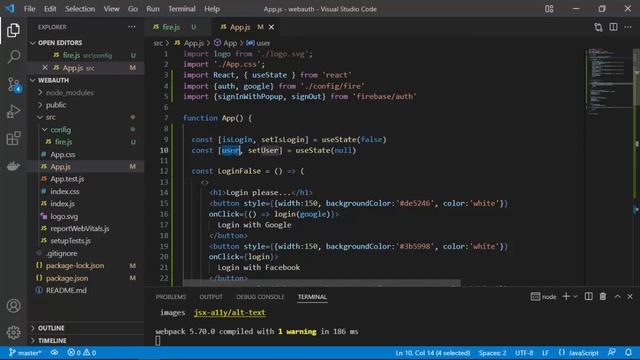Viewport: 640px width, 360px height.
Task: Click the feedback icon in status bar
Action: coord(611,353)
